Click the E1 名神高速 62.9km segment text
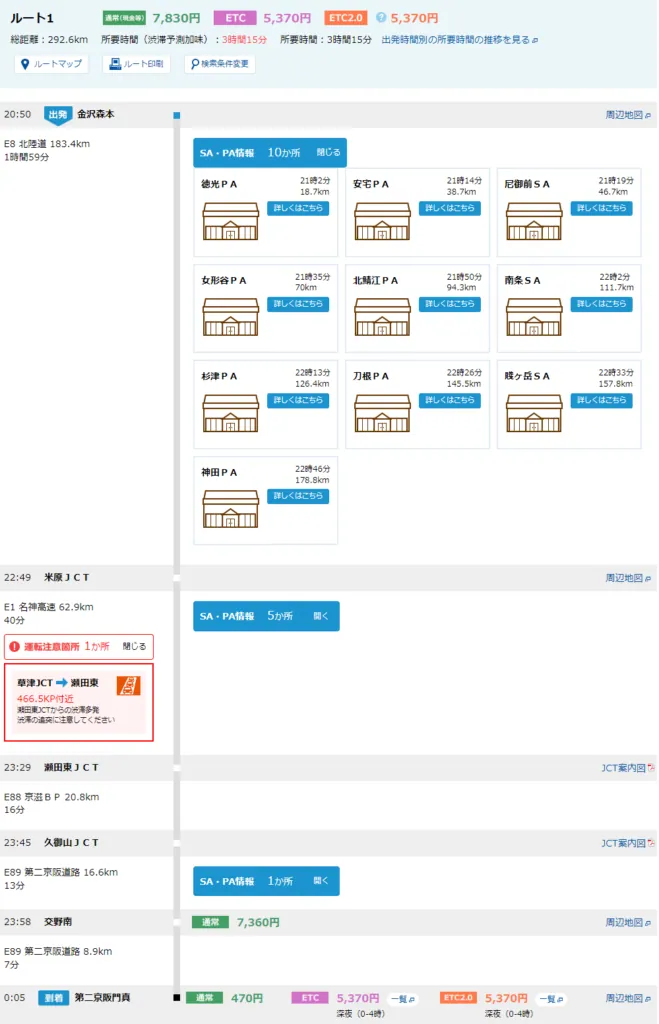This screenshot has width=659, height=1024. pyautogui.click(x=49, y=607)
